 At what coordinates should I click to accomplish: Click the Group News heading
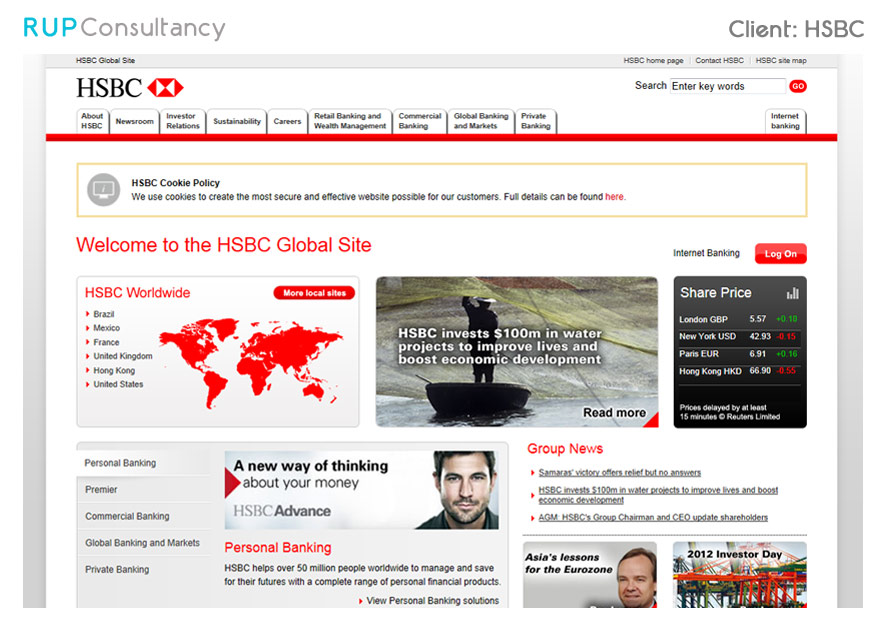(x=565, y=449)
